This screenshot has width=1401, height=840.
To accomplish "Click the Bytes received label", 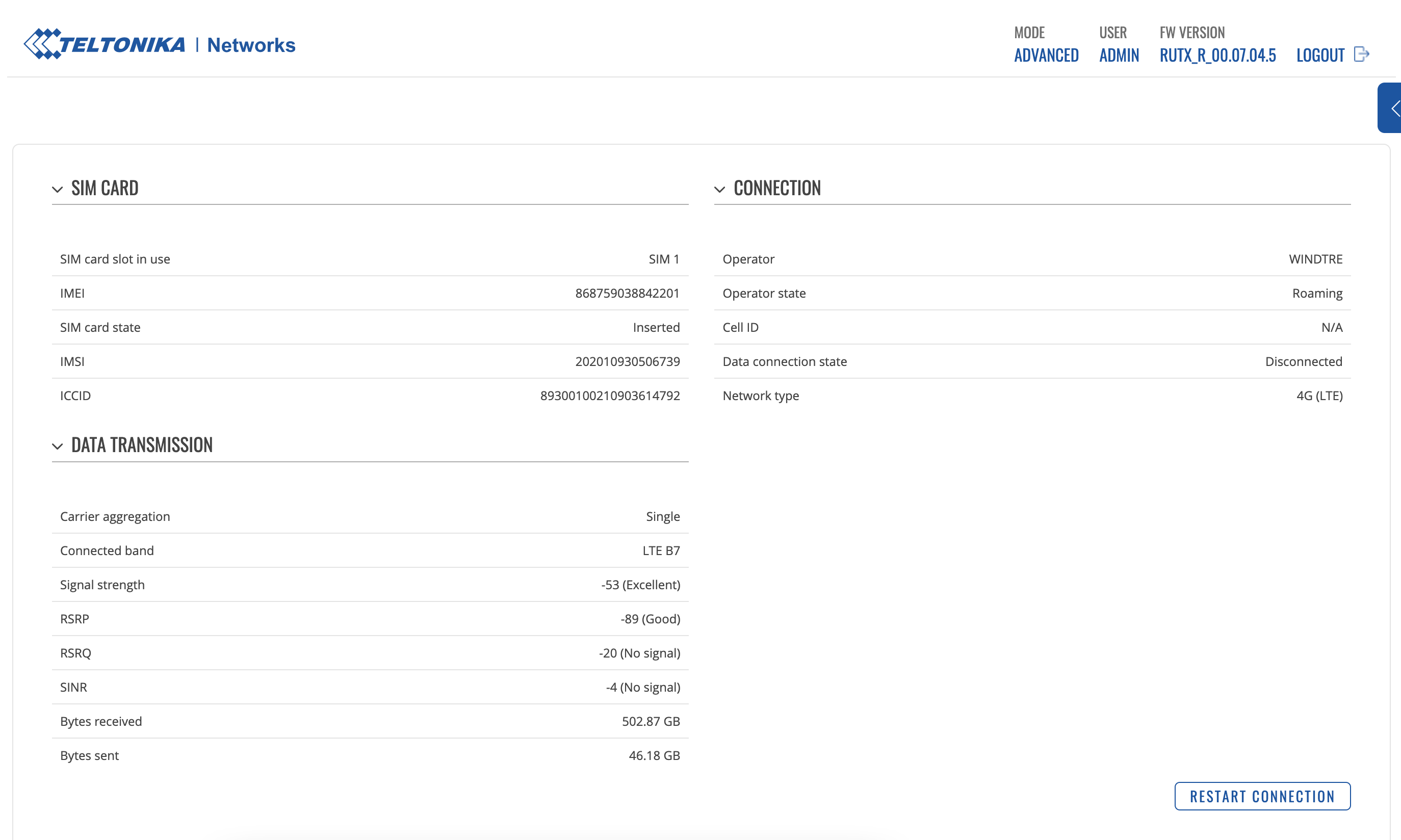I will (101, 721).
